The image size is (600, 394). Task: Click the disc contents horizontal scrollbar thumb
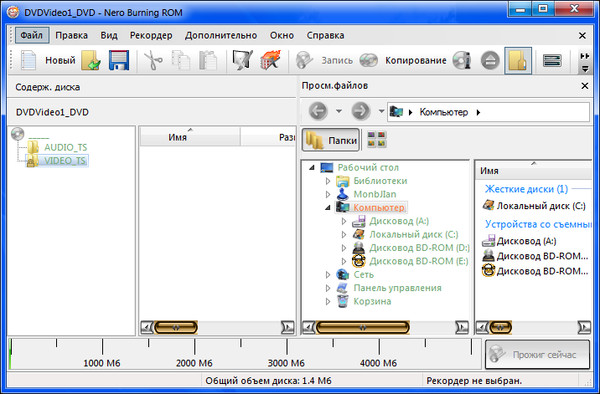pos(176,327)
